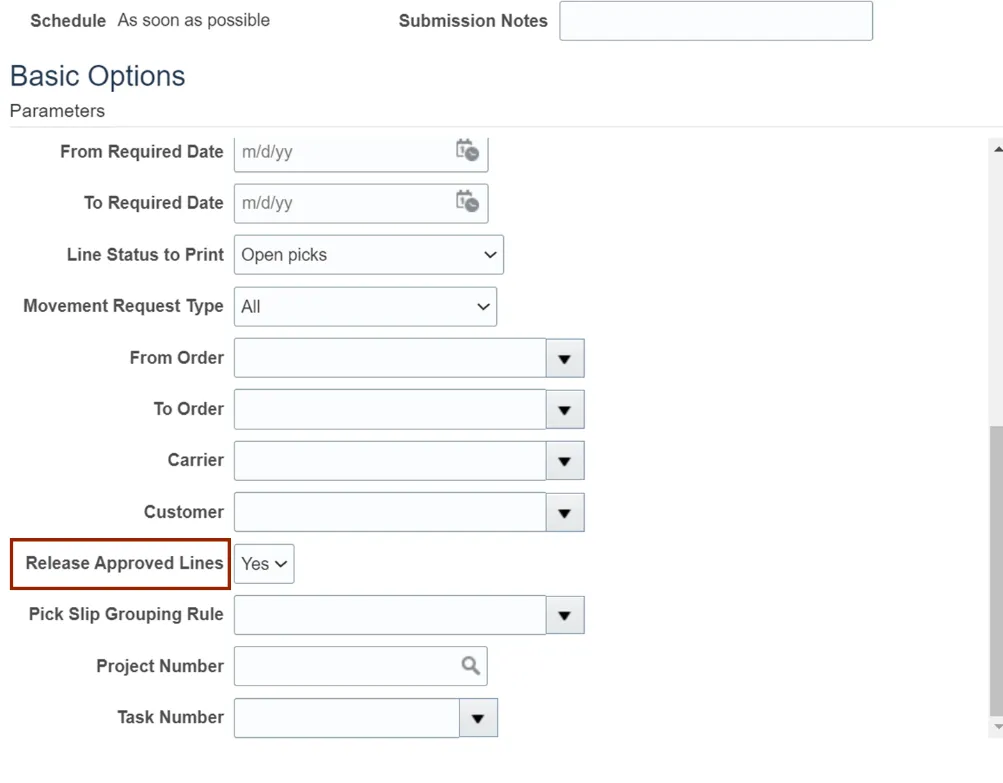Click the Project Number search magnifier icon
The width and height of the screenshot is (1003, 783).
470,666
